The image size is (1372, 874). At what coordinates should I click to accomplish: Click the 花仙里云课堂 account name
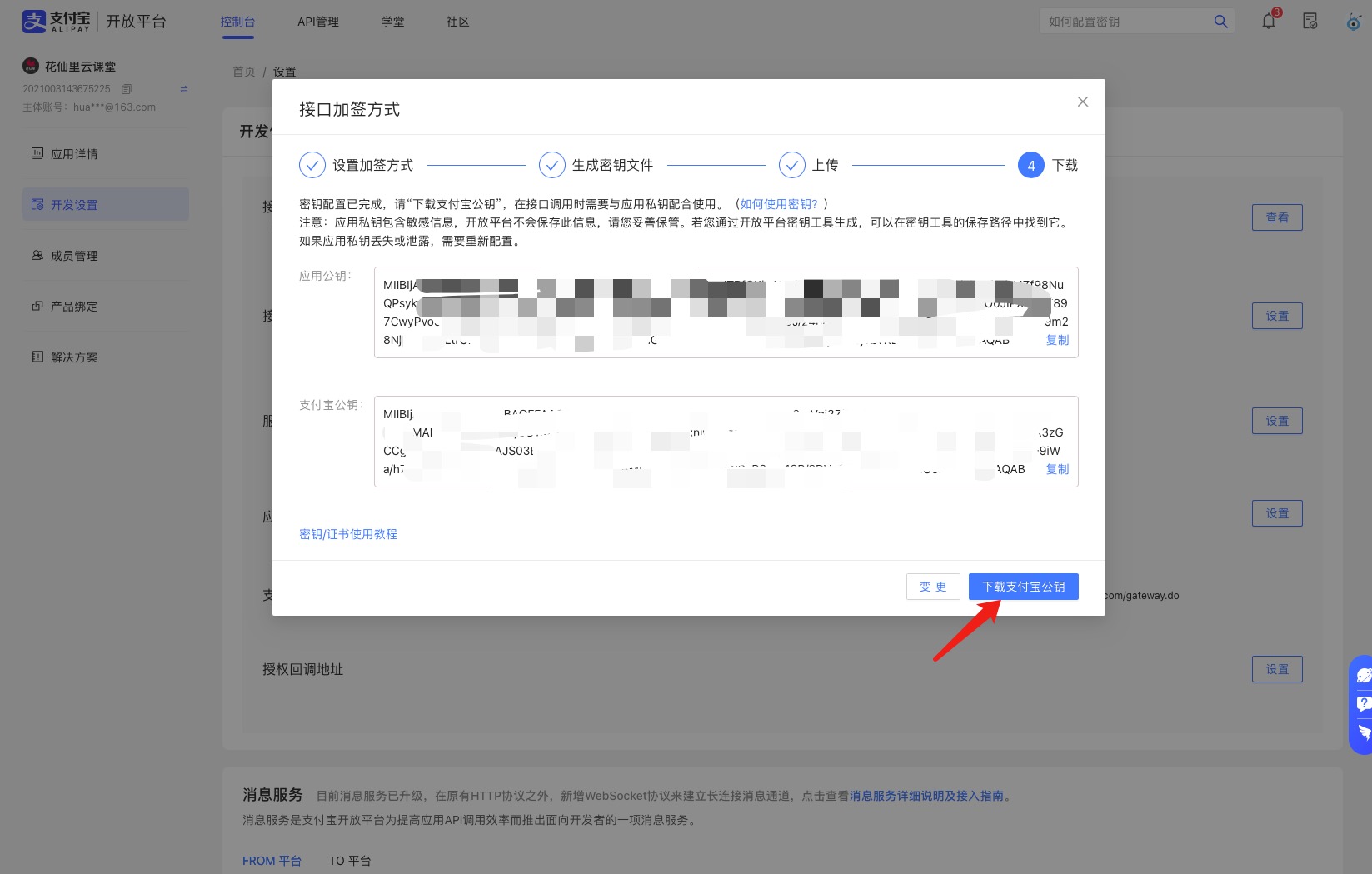click(81, 66)
